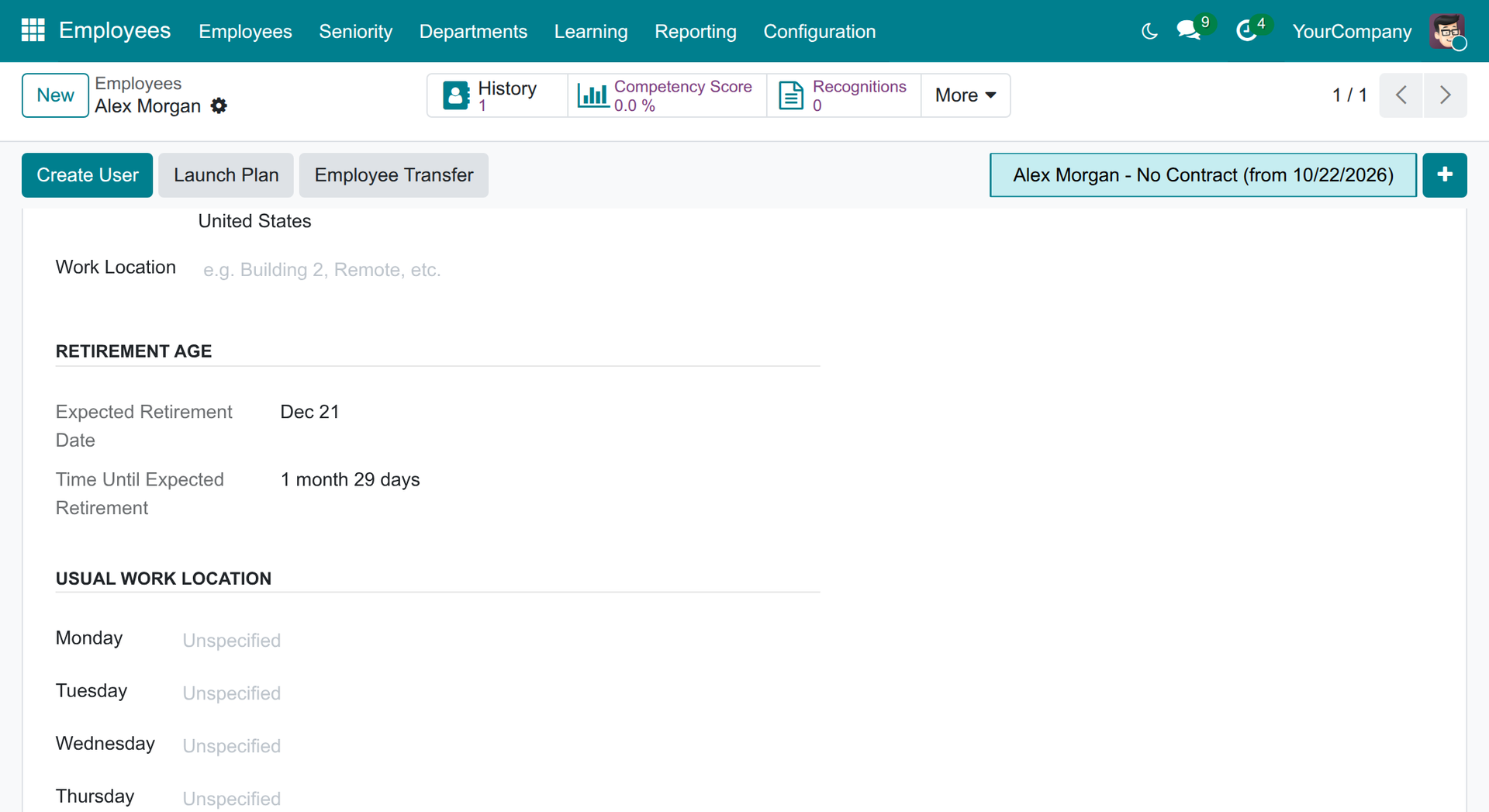Open the activities clock icon
The width and height of the screenshot is (1489, 812).
tap(1246, 31)
